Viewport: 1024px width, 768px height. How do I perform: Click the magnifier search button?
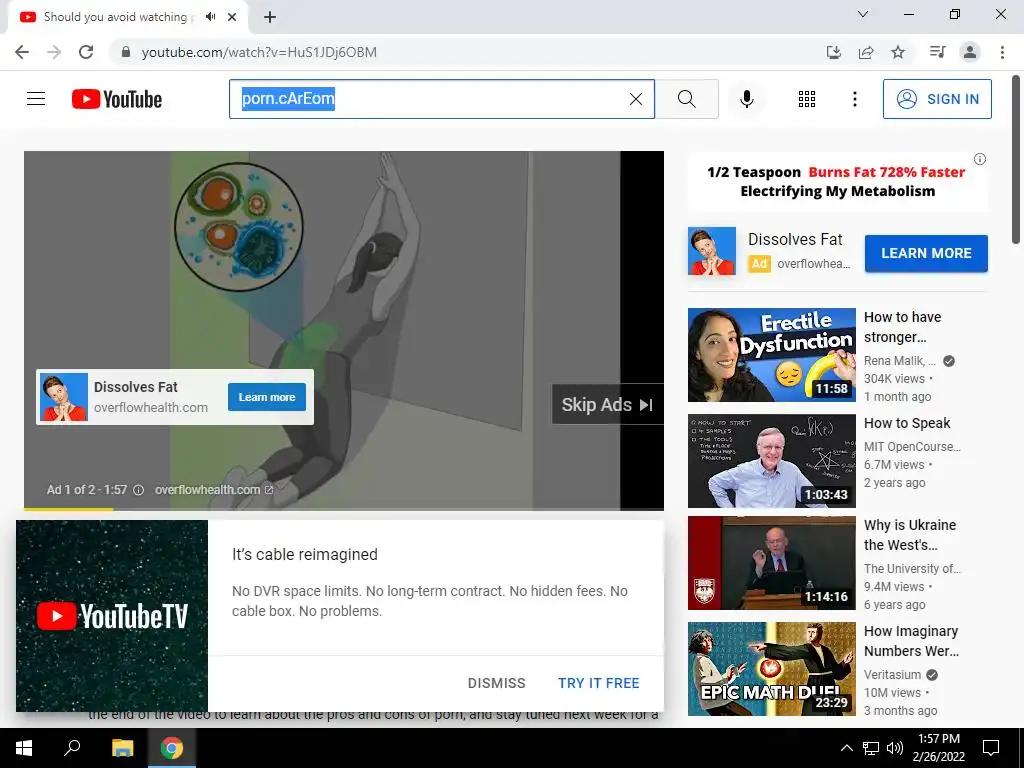[686, 99]
